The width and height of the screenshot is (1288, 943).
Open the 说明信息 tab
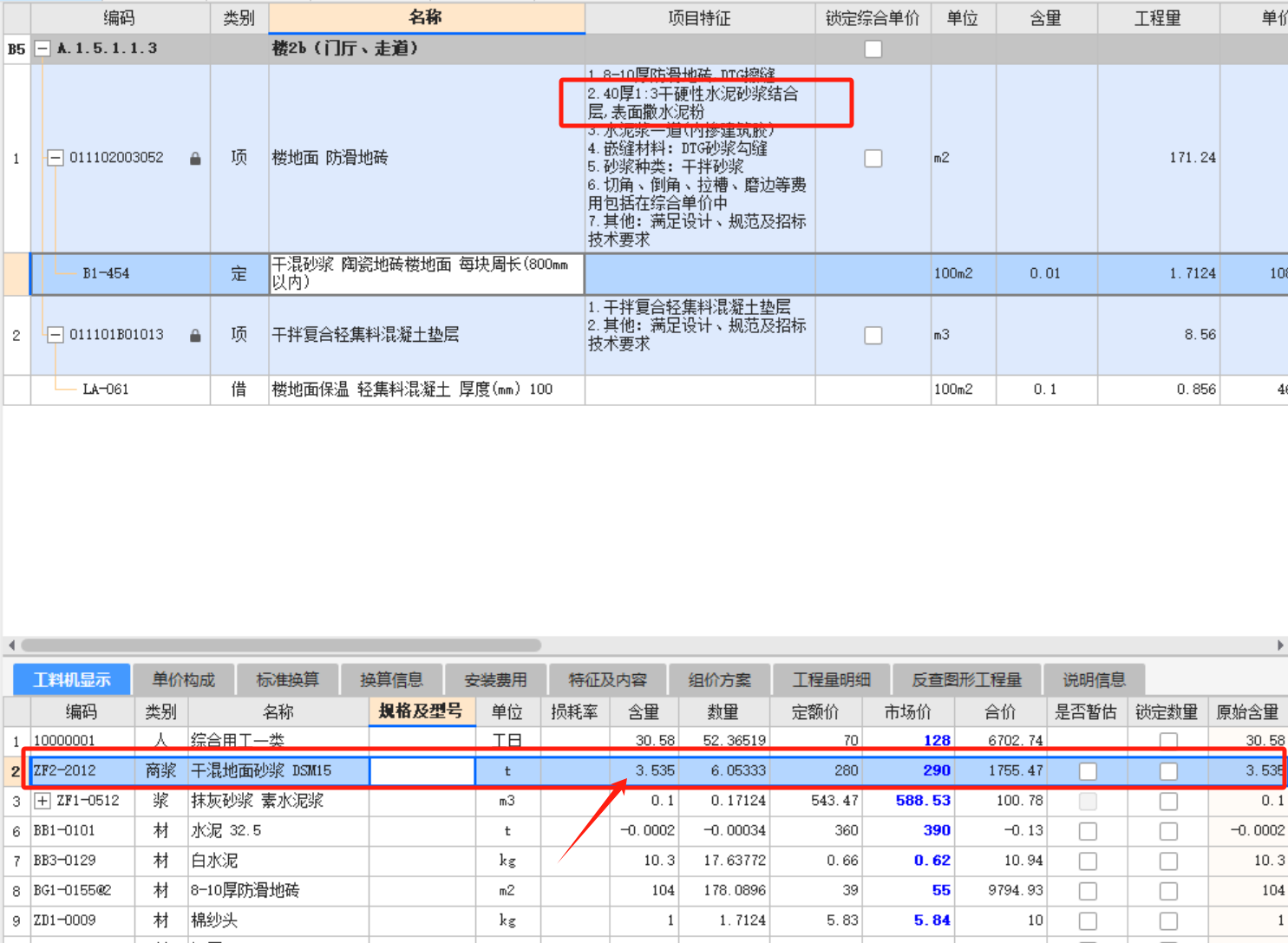pos(1094,680)
